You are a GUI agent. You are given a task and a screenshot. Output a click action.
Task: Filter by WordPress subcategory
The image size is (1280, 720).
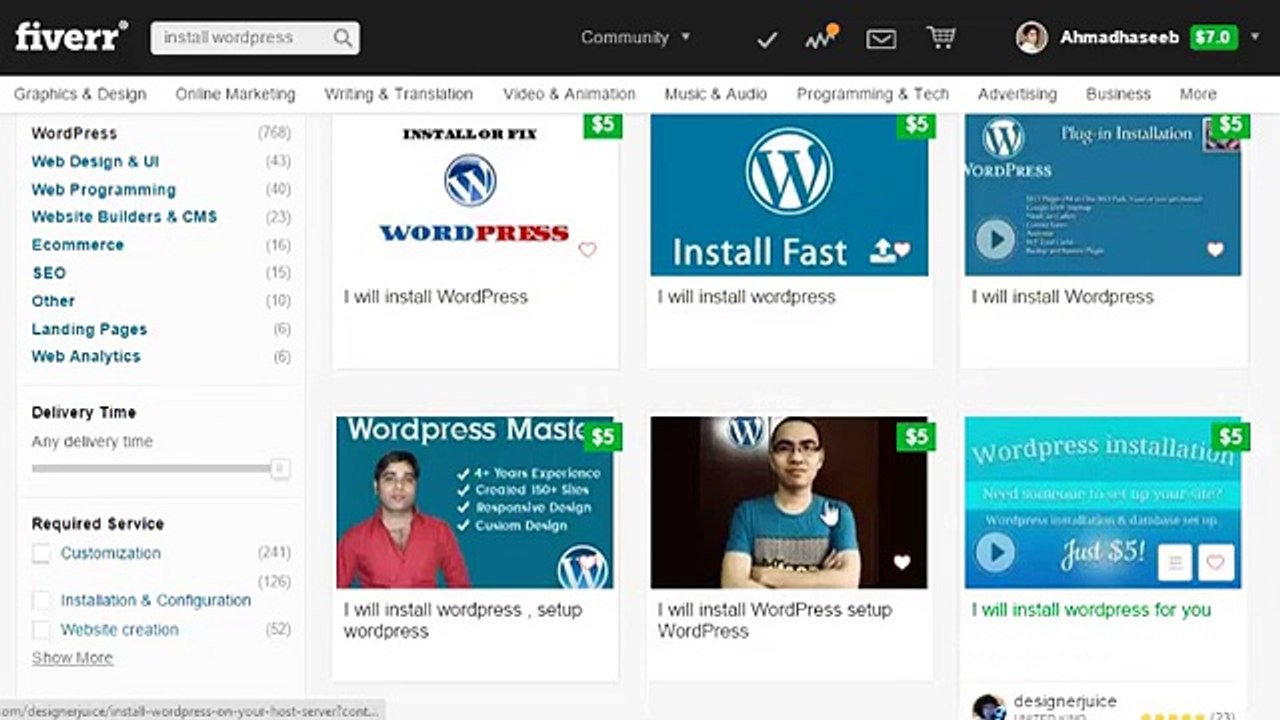74,133
